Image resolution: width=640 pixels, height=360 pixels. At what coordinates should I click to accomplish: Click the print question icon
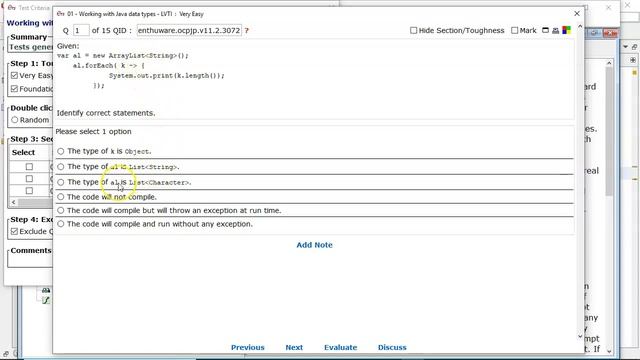coord(556,30)
